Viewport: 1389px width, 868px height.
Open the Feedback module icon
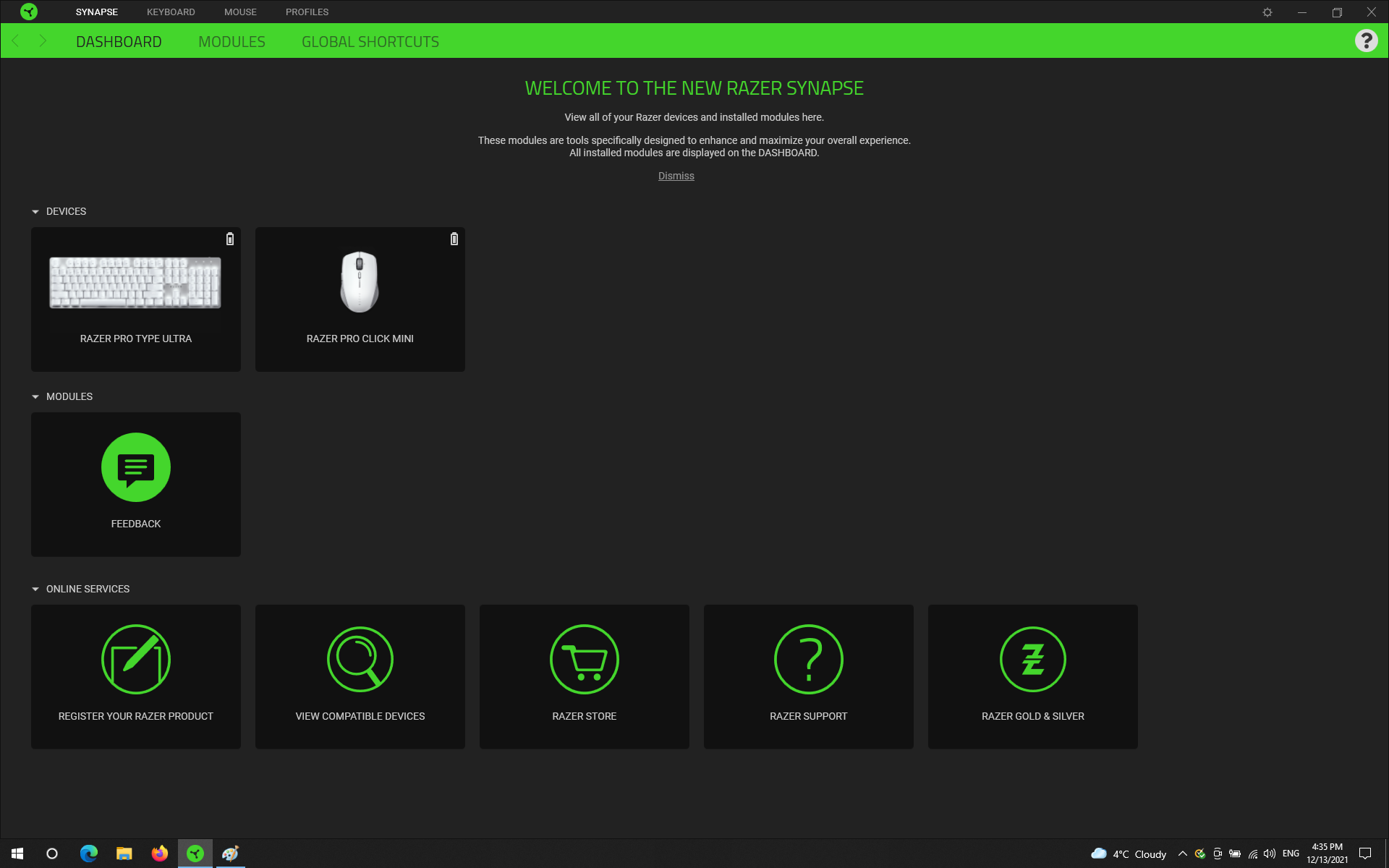(136, 467)
